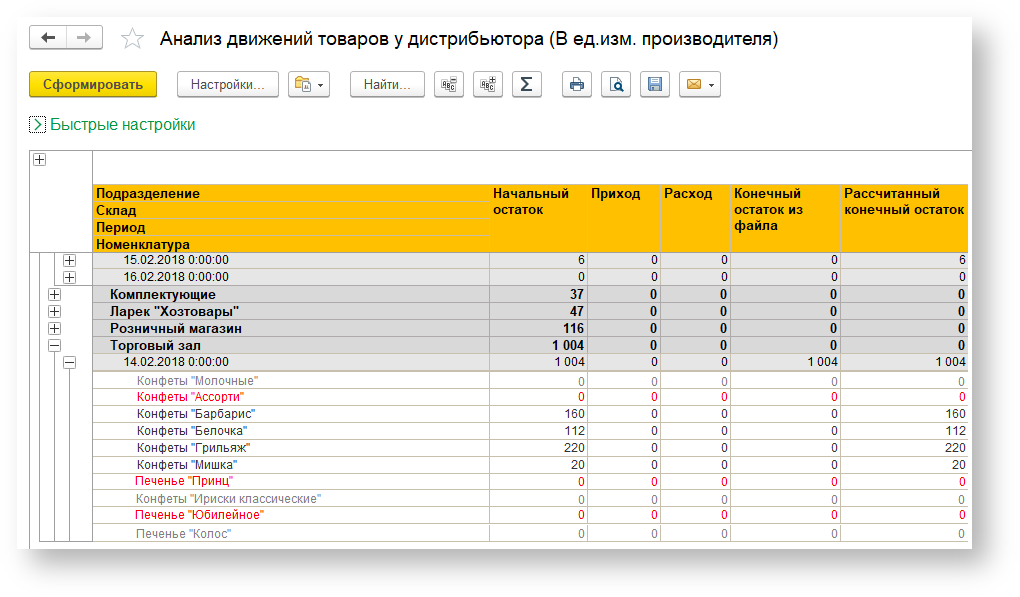Open the report variants dropdown icon
The height and width of the screenshot is (597, 1020).
(x=309, y=85)
